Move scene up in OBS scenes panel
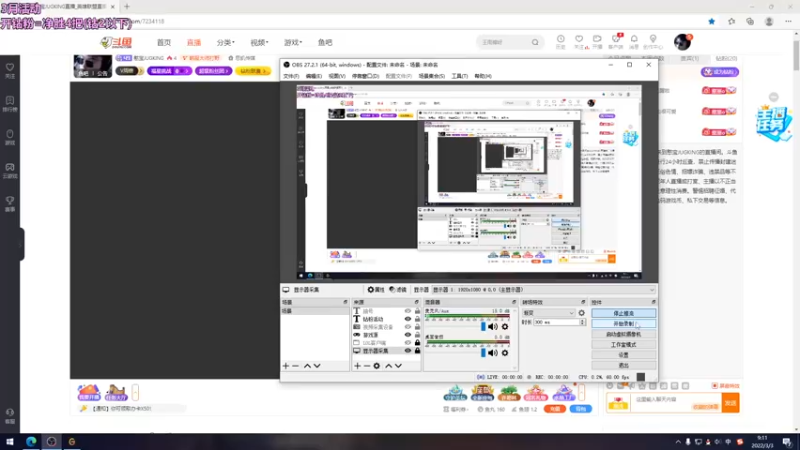The height and width of the screenshot is (450, 800). 307,366
